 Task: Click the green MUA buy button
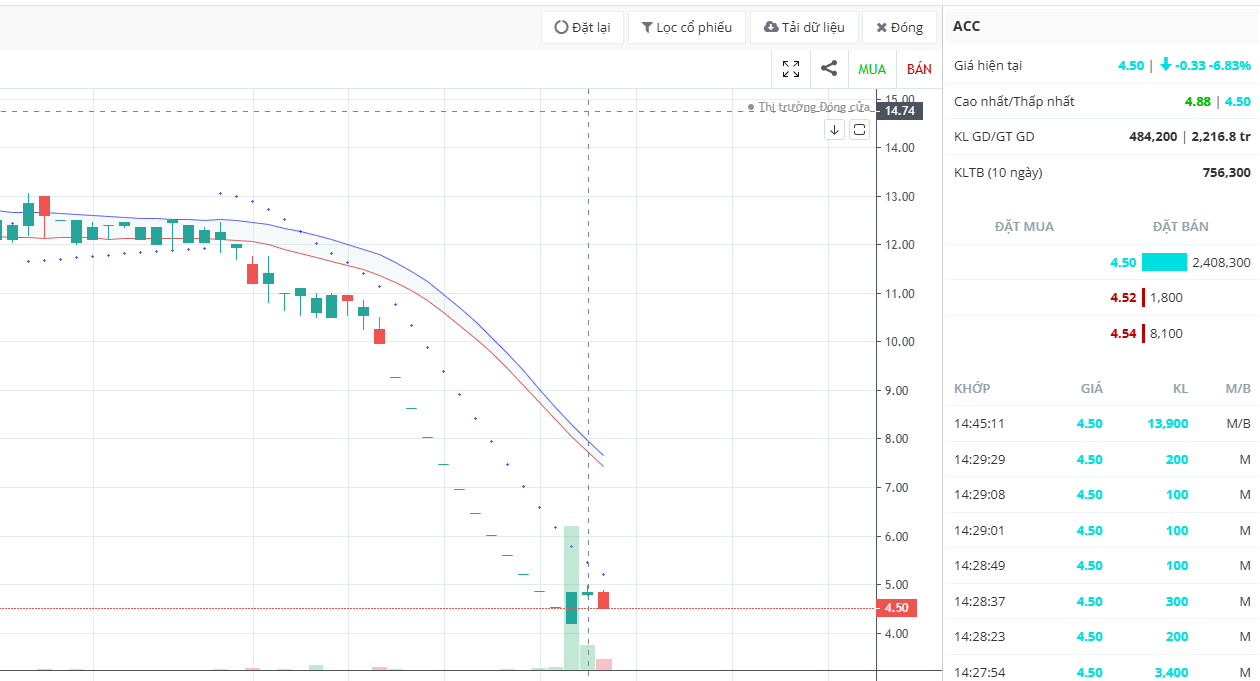(872, 69)
